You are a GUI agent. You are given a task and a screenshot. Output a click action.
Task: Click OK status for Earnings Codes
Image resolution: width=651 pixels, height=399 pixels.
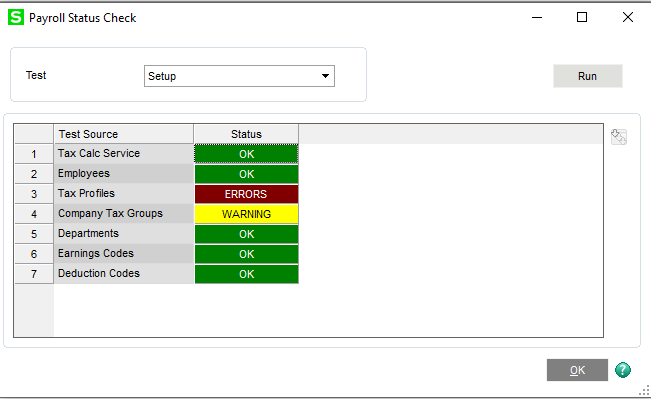tap(247, 254)
